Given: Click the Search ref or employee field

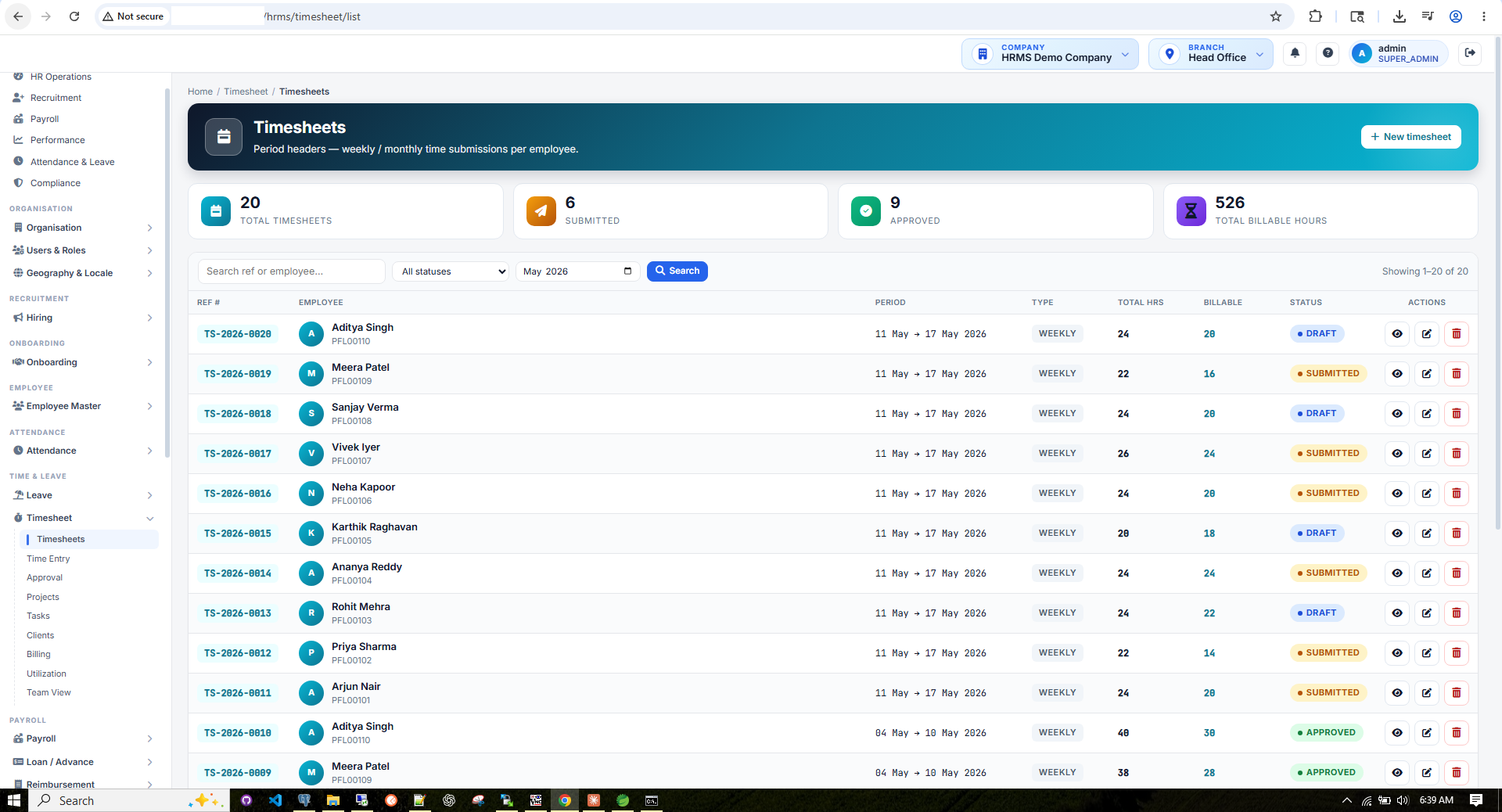Looking at the screenshot, I should pos(291,271).
